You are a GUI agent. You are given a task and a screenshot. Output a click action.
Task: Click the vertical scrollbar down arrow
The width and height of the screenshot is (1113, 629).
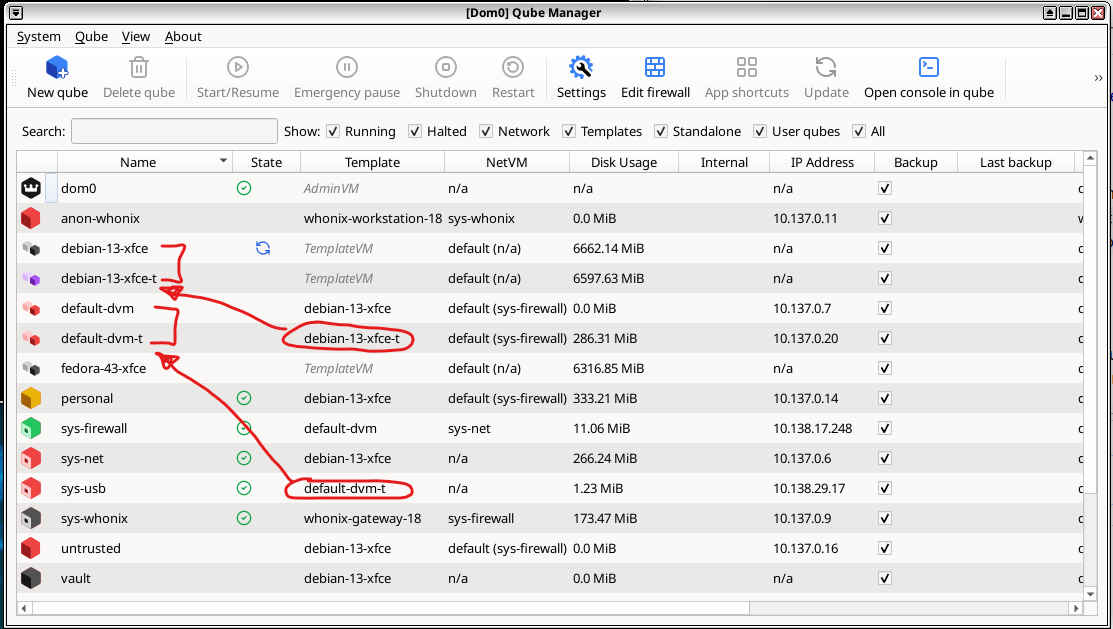coord(1090,594)
